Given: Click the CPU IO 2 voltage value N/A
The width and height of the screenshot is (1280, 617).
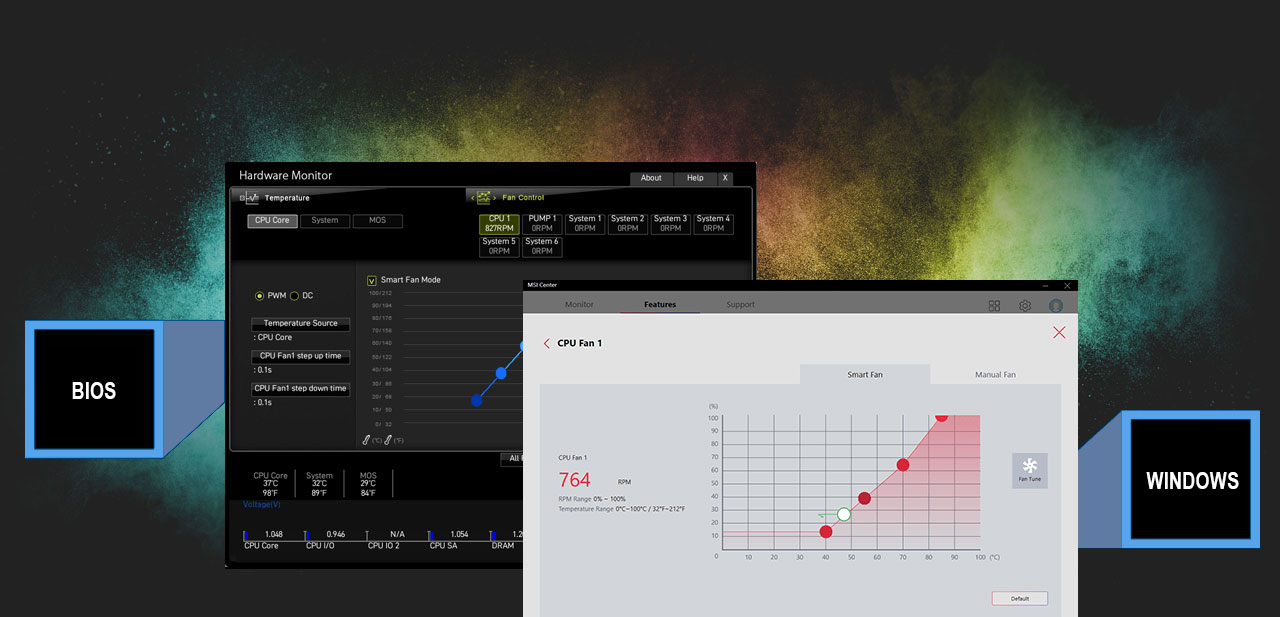Looking at the screenshot, I should coord(398,534).
